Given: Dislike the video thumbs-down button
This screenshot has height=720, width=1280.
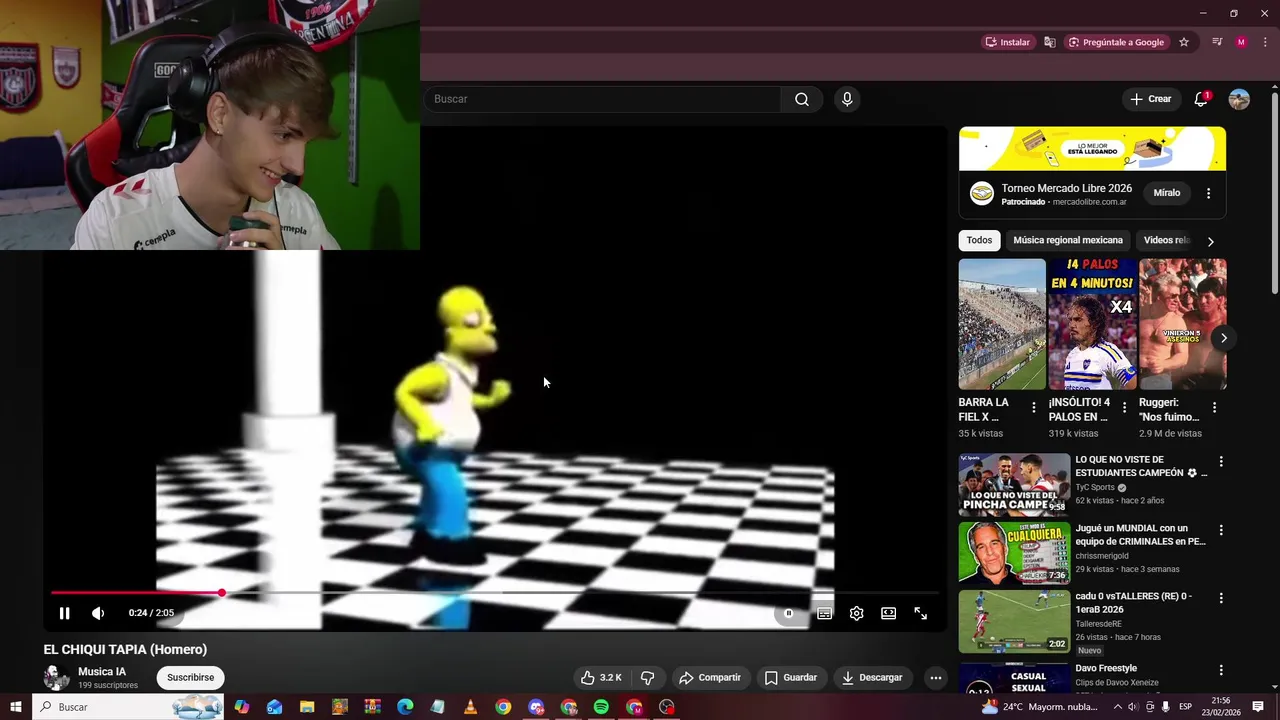Looking at the screenshot, I should point(647,677).
